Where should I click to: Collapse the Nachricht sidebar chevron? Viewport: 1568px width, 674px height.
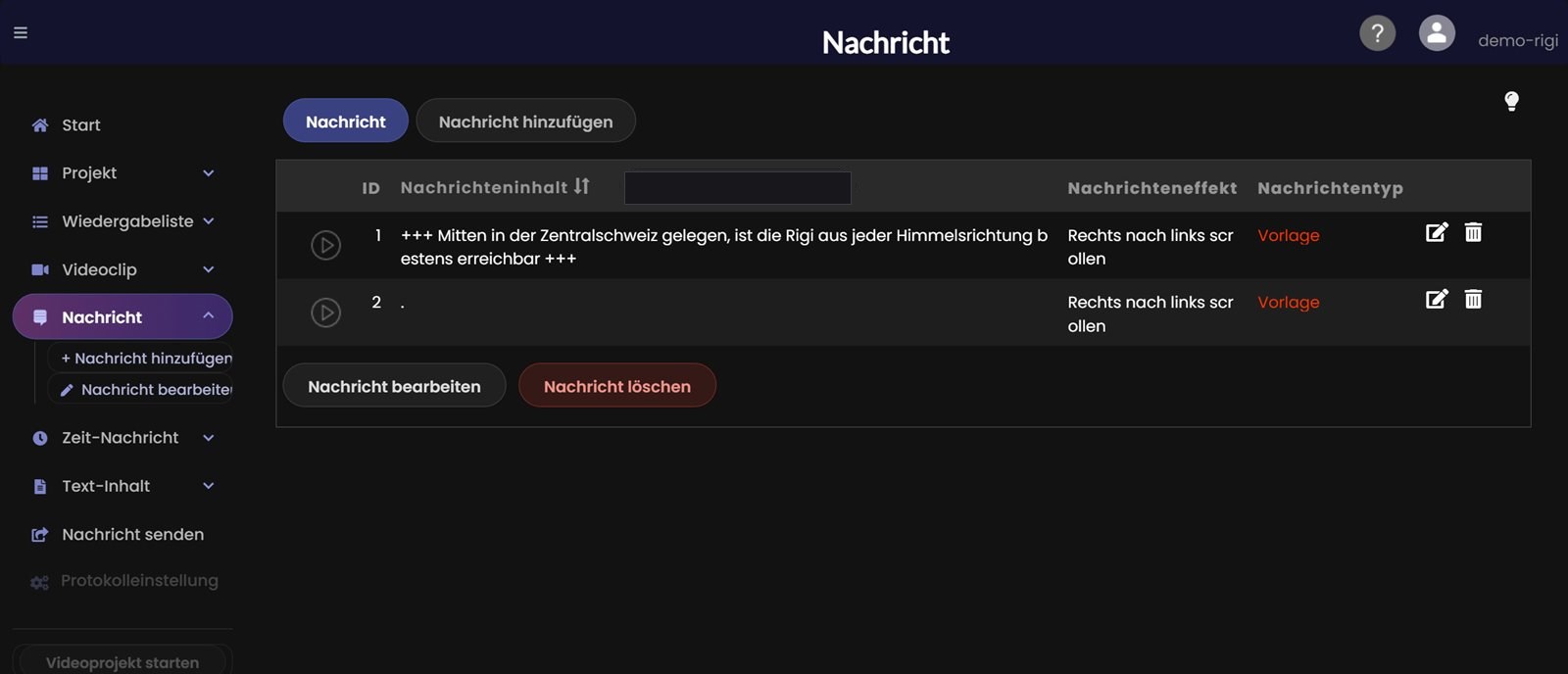tap(208, 315)
